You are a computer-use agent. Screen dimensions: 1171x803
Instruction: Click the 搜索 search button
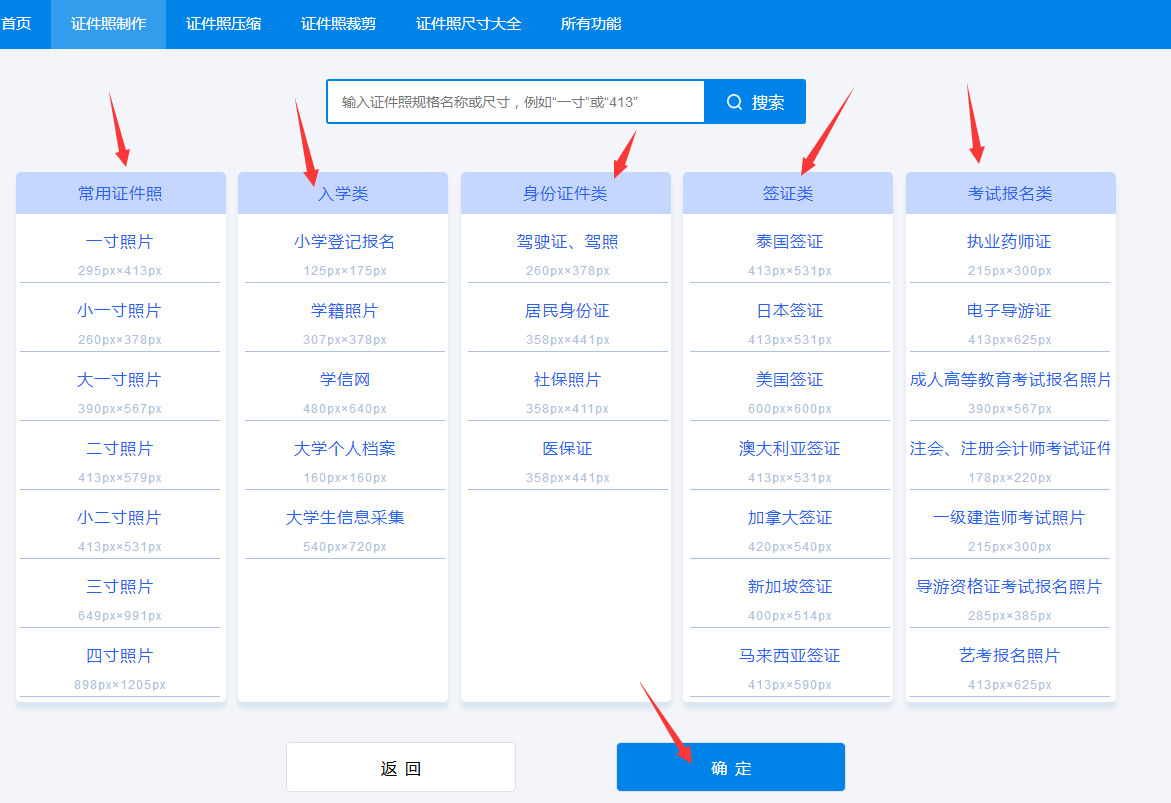[x=755, y=101]
